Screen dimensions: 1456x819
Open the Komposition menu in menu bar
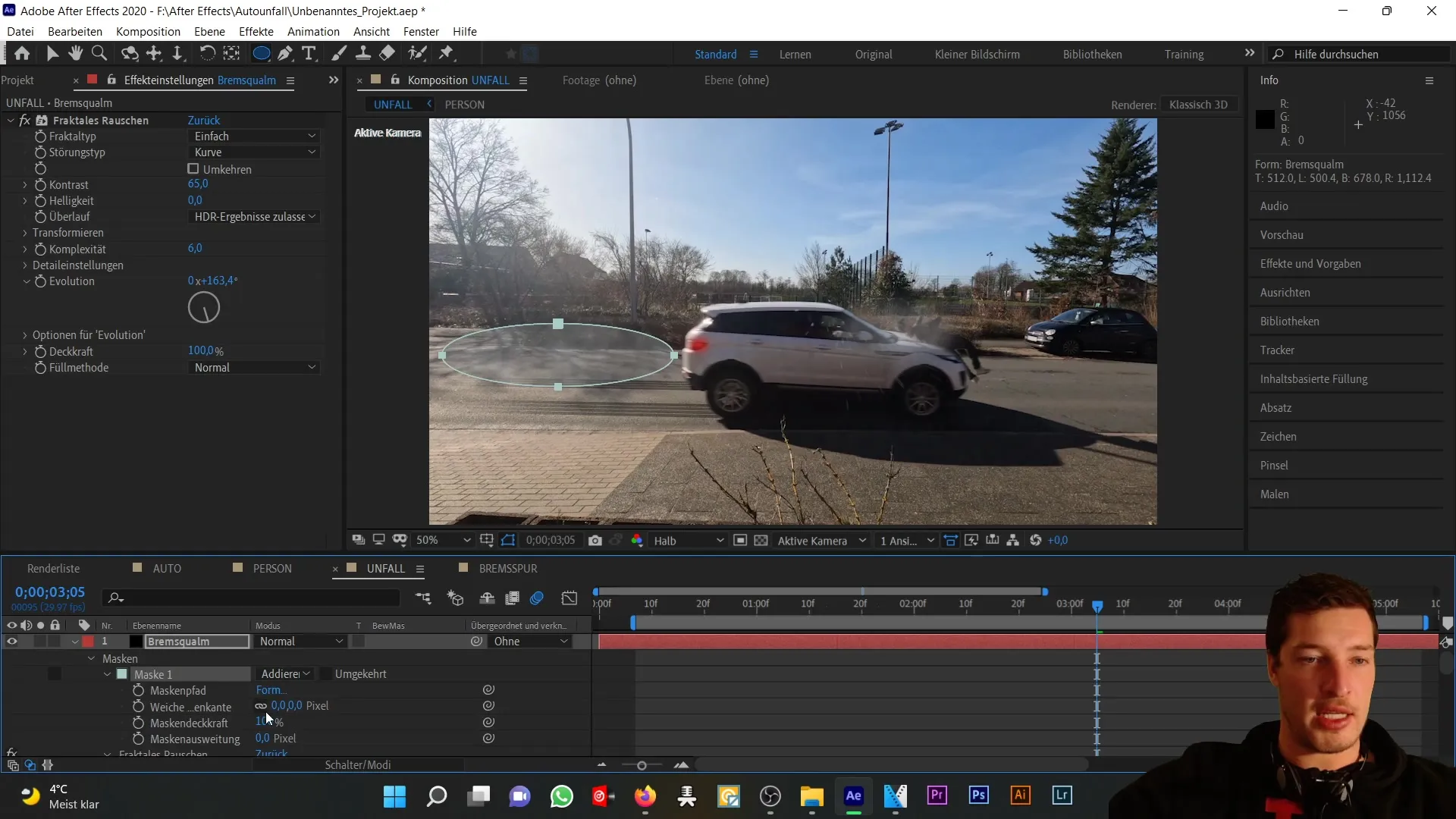pos(147,31)
